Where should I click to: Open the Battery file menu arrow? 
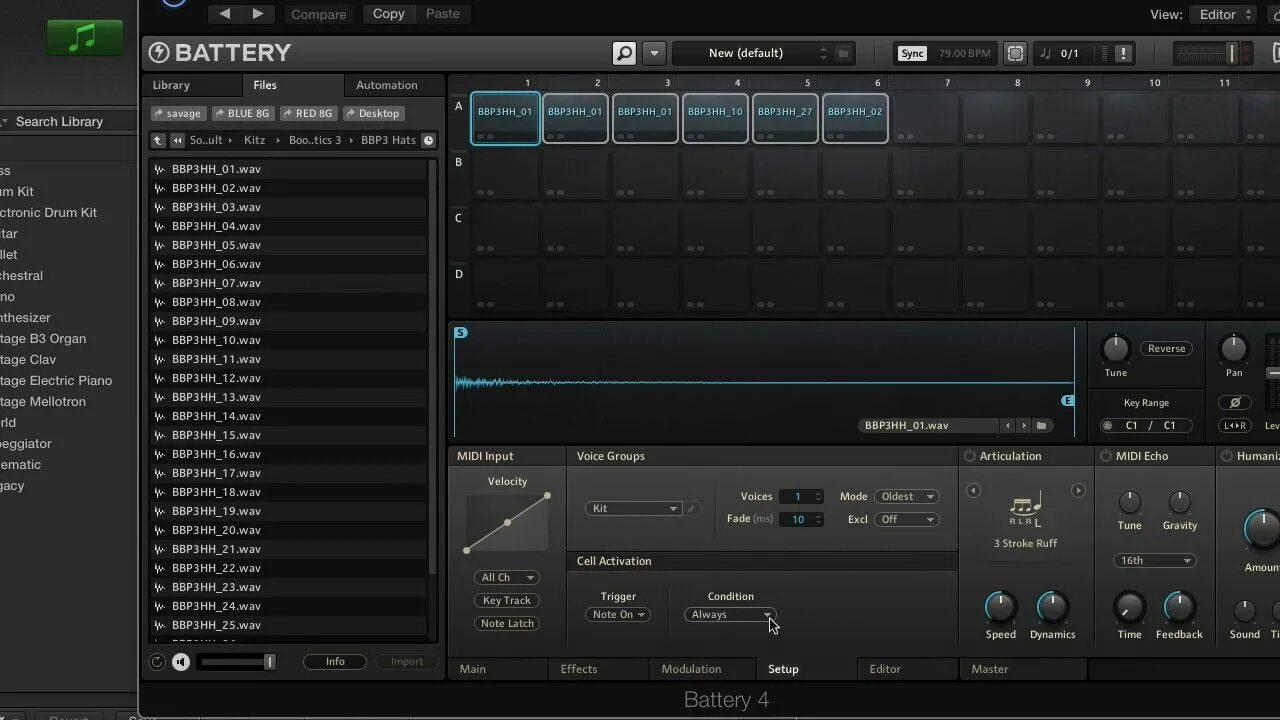click(x=654, y=53)
